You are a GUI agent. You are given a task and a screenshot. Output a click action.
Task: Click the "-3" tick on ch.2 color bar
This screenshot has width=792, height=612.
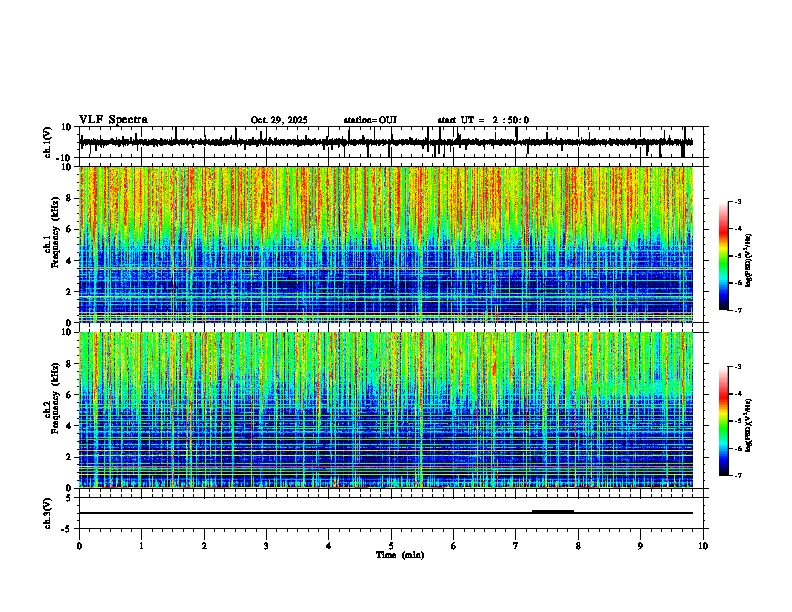tap(738, 367)
